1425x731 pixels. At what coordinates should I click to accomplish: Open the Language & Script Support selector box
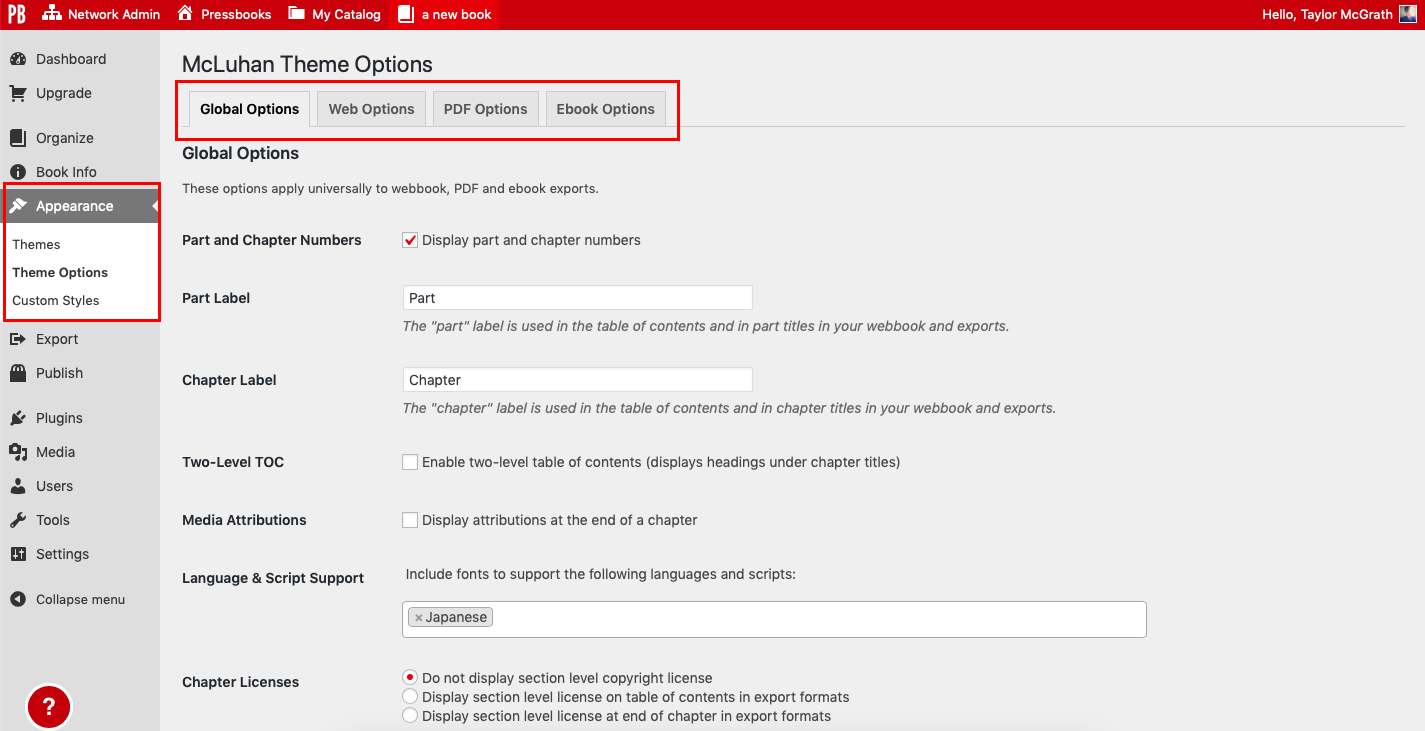774,619
